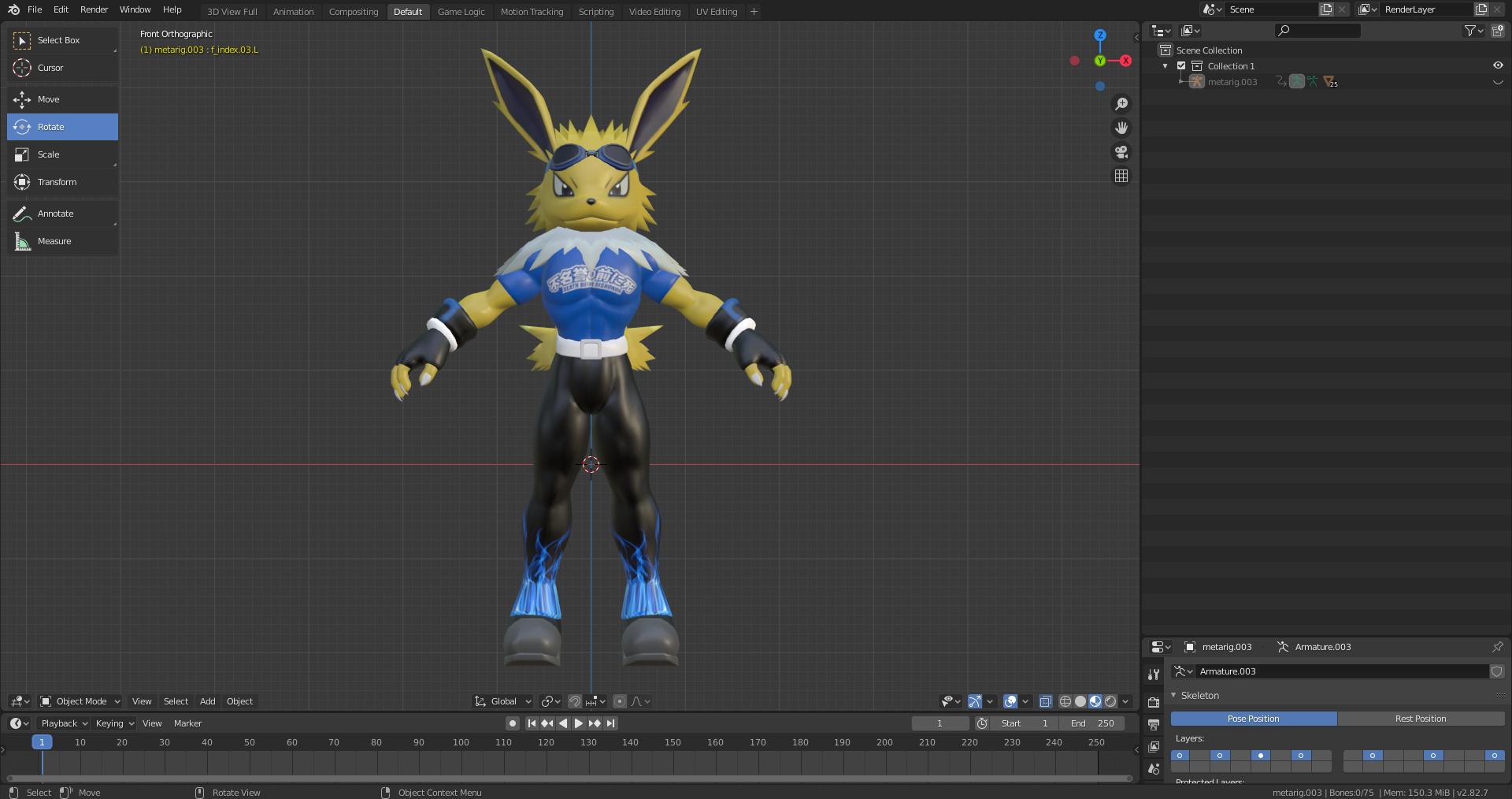Switch to rendered viewport shading
Viewport: 1512px width, 799px height.
tap(1110, 701)
